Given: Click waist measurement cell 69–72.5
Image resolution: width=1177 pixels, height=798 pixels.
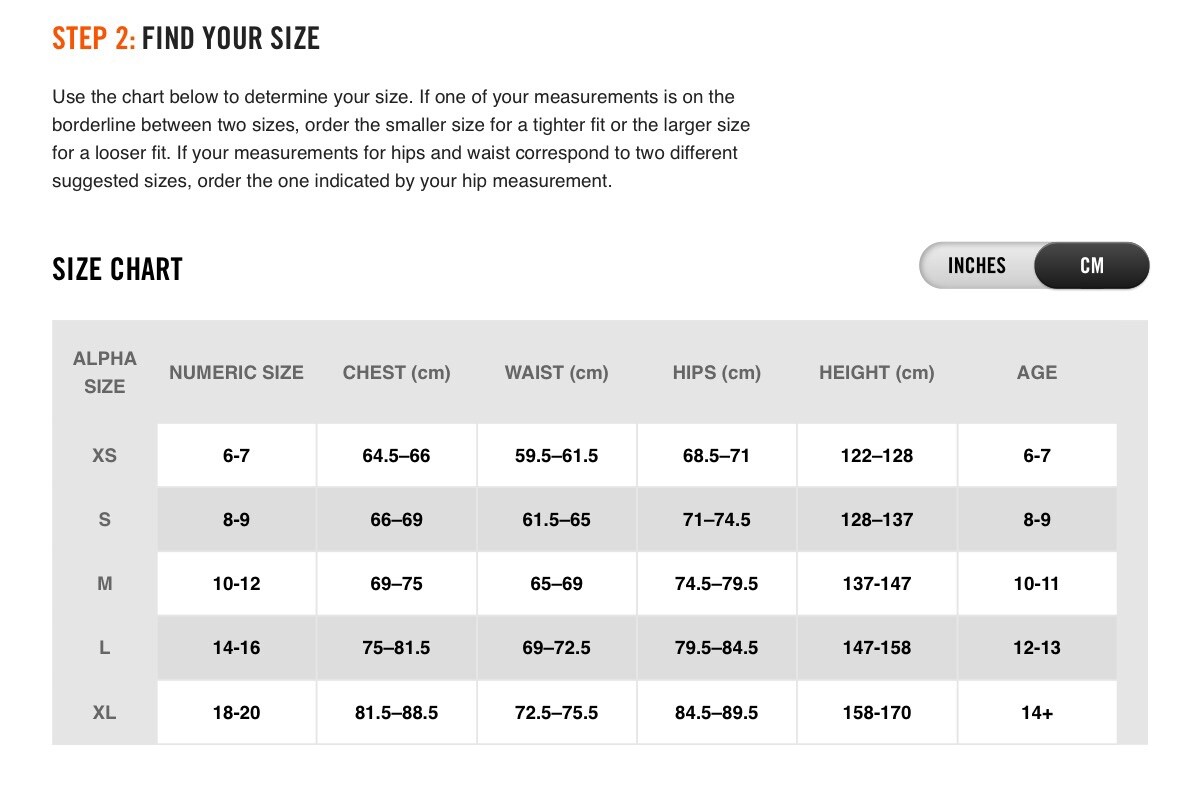Looking at the screenshot, I should [x=556, y=648].
